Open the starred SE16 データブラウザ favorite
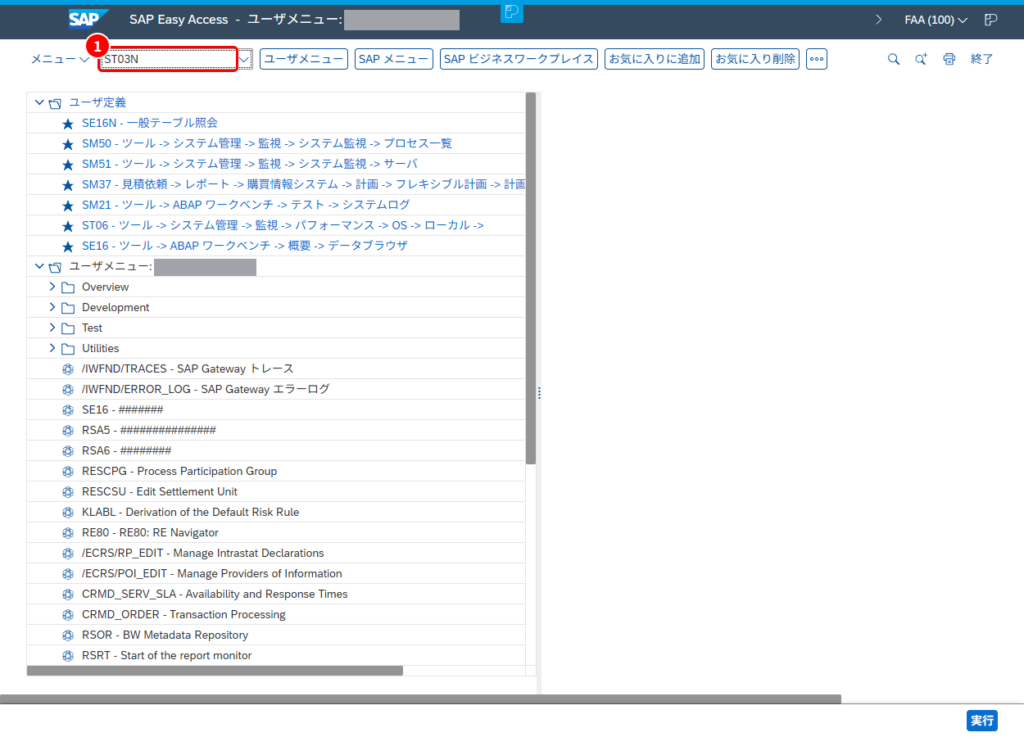Image resolution: width=1024 pixels, height=737 pixels. pos(244,246)
